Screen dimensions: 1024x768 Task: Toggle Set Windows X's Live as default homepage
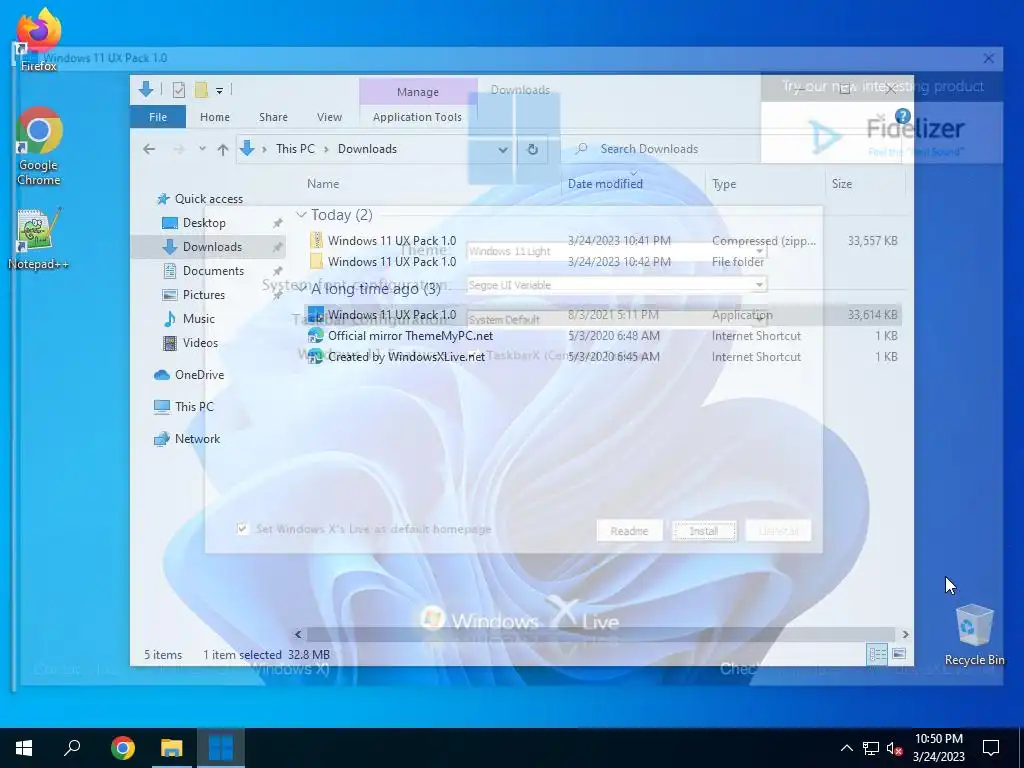coord(242,528)
